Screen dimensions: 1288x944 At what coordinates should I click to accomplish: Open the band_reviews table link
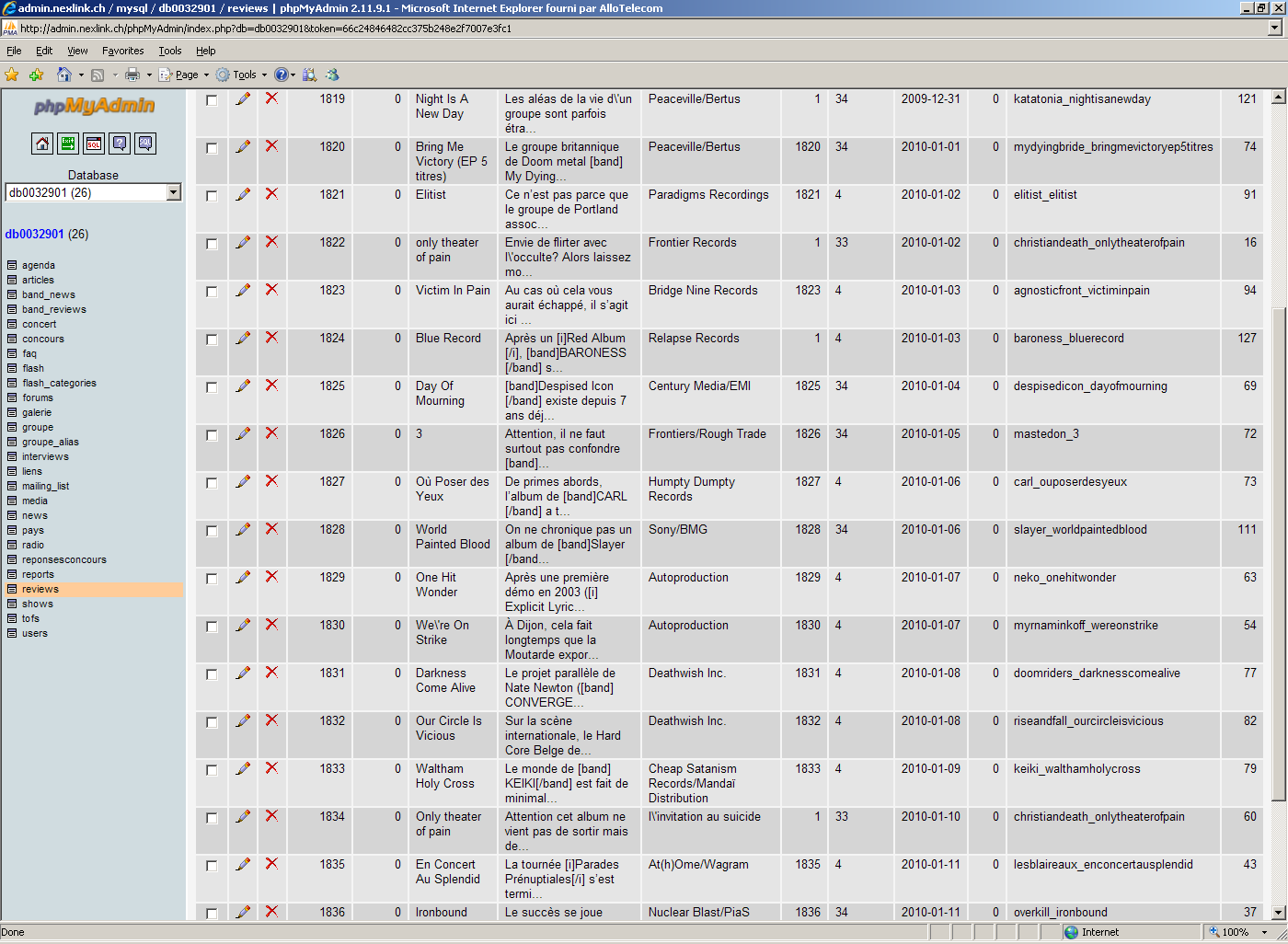[54, 309]
